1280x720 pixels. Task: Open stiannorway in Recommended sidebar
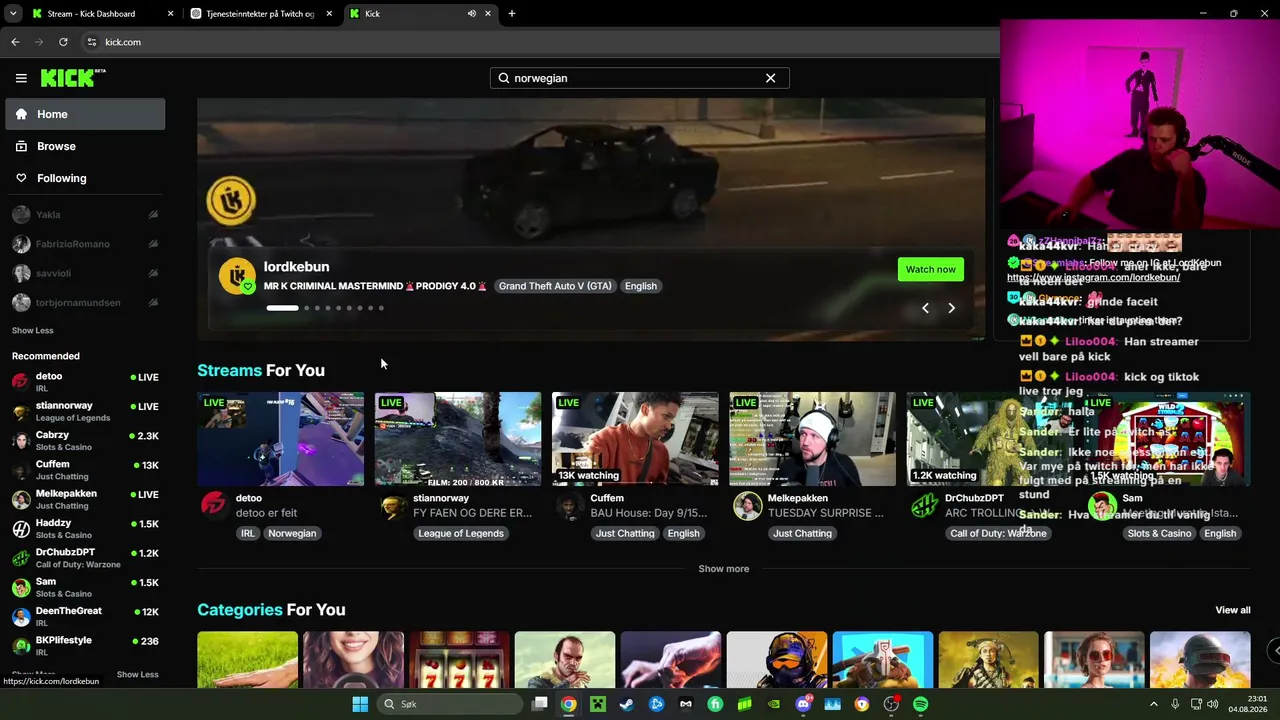[85, 411]
